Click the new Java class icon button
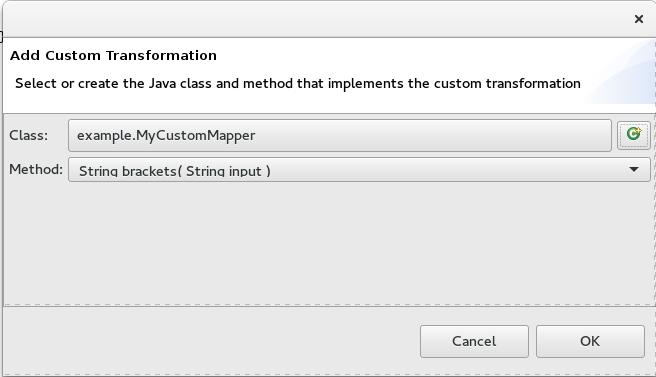The image size is (656, 377). (634, 135)
